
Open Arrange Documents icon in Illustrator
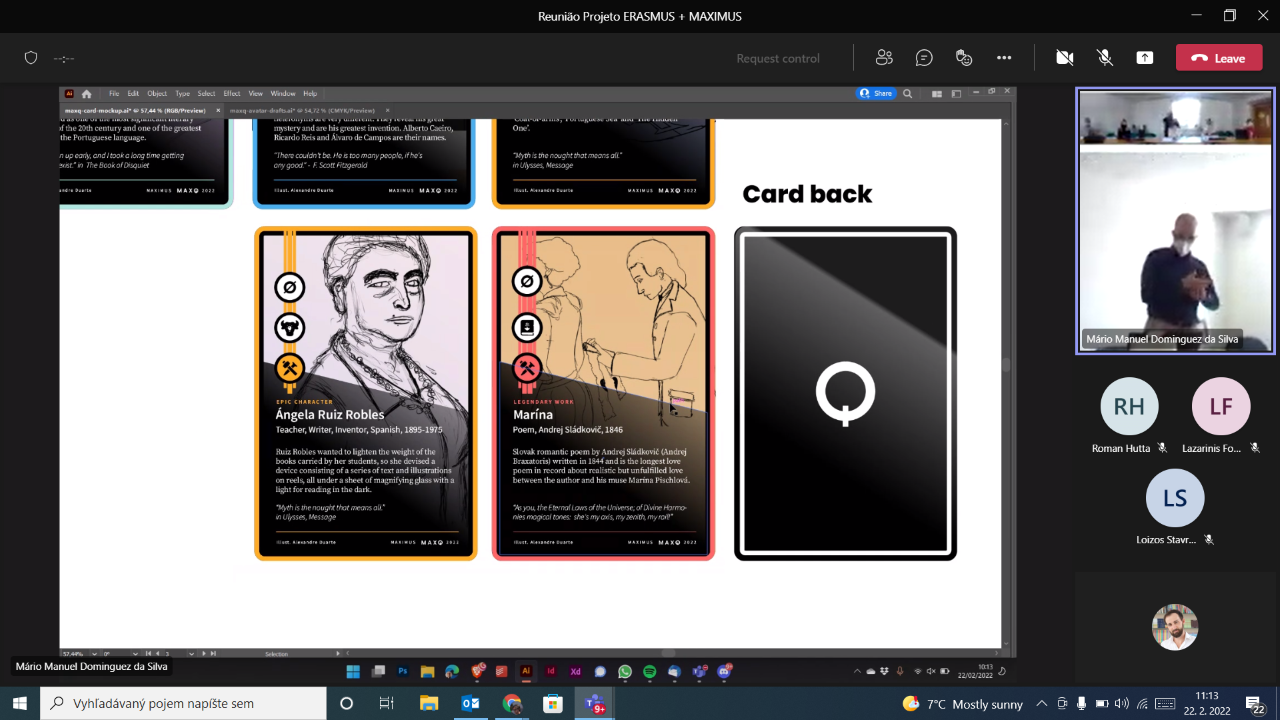pos(937,93)
